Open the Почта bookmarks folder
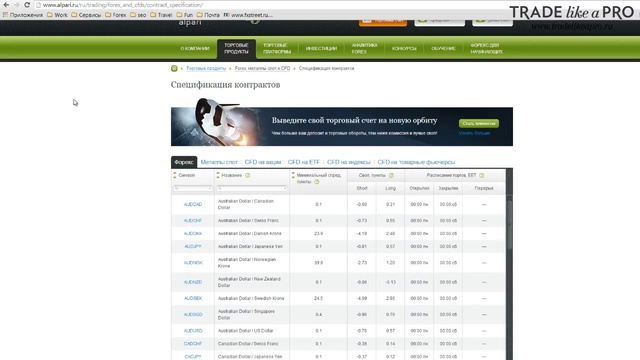640x360 pixels. pos(208,15)
